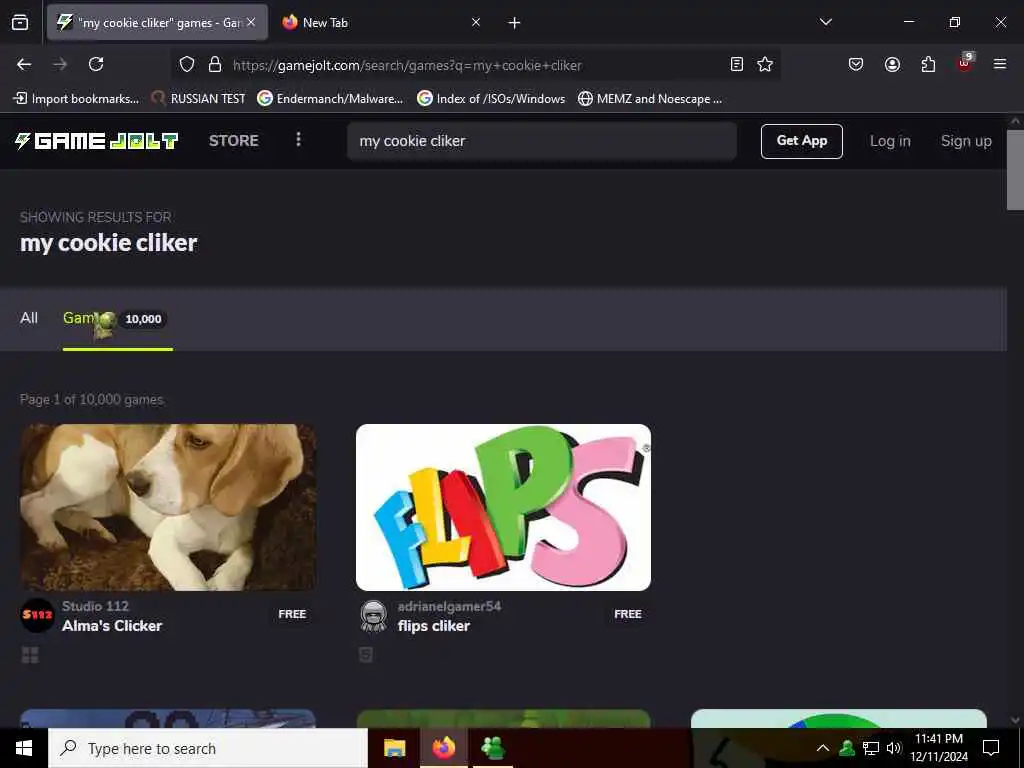Open the Endermanch/Malware bookmark
The height and width of the screenshot is (768, 1024).
(x=330, y=99)
